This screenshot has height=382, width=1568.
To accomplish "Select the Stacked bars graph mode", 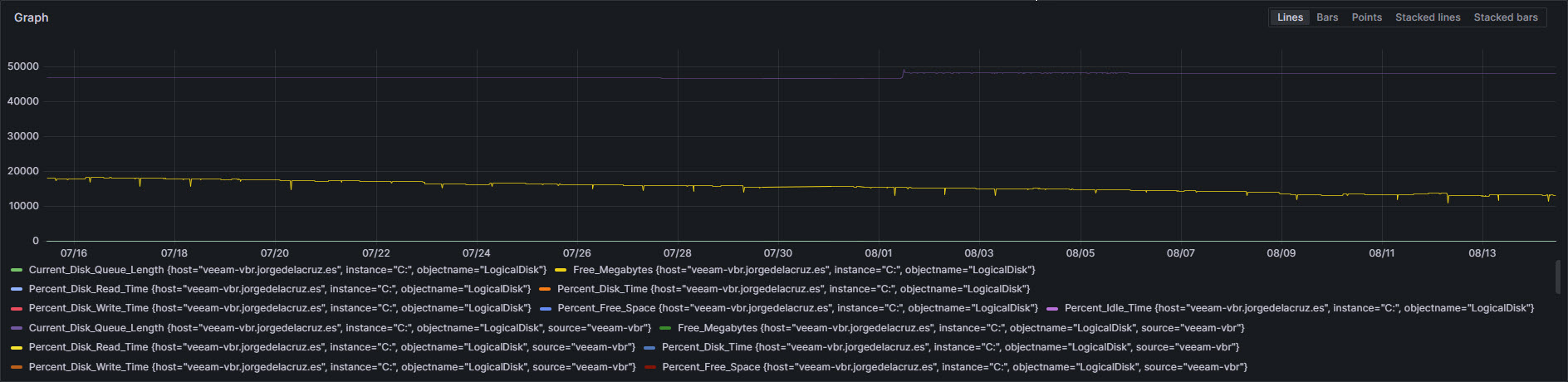I will (x=1506, y=17).
